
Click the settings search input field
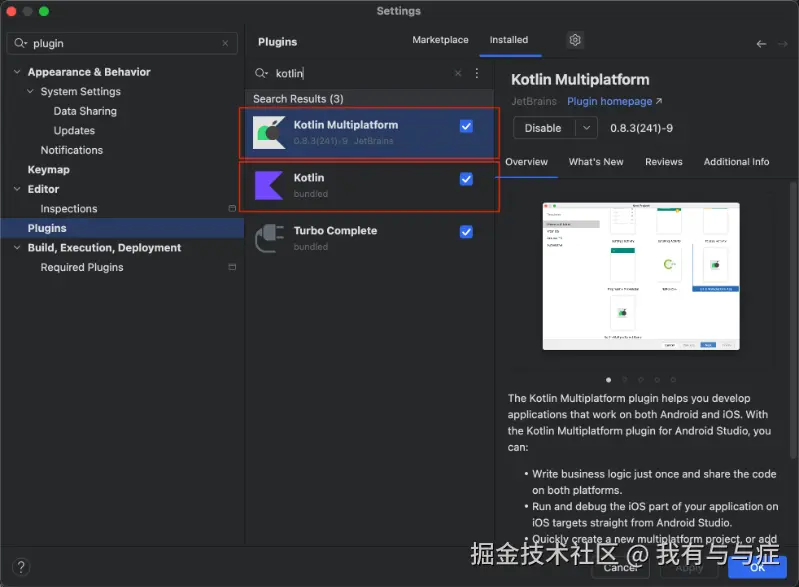122,43
